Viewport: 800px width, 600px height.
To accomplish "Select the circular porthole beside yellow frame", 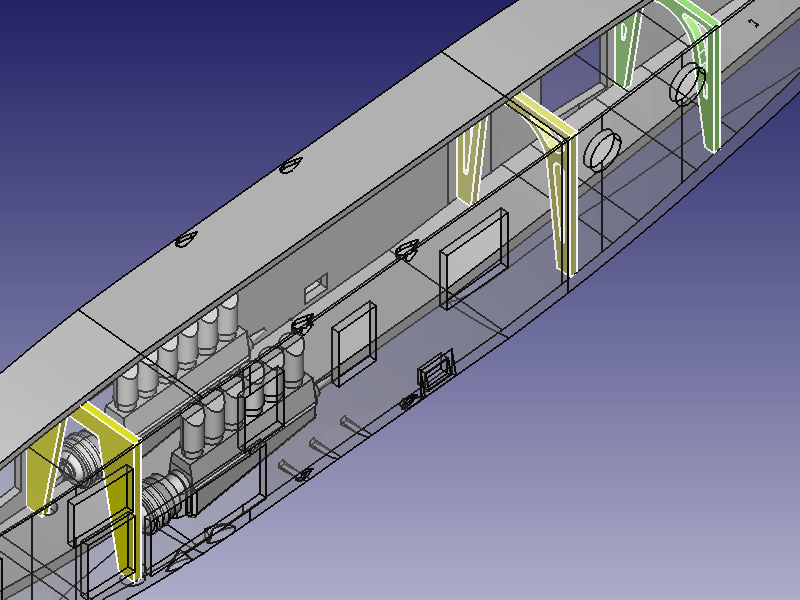I will (602, 150).
